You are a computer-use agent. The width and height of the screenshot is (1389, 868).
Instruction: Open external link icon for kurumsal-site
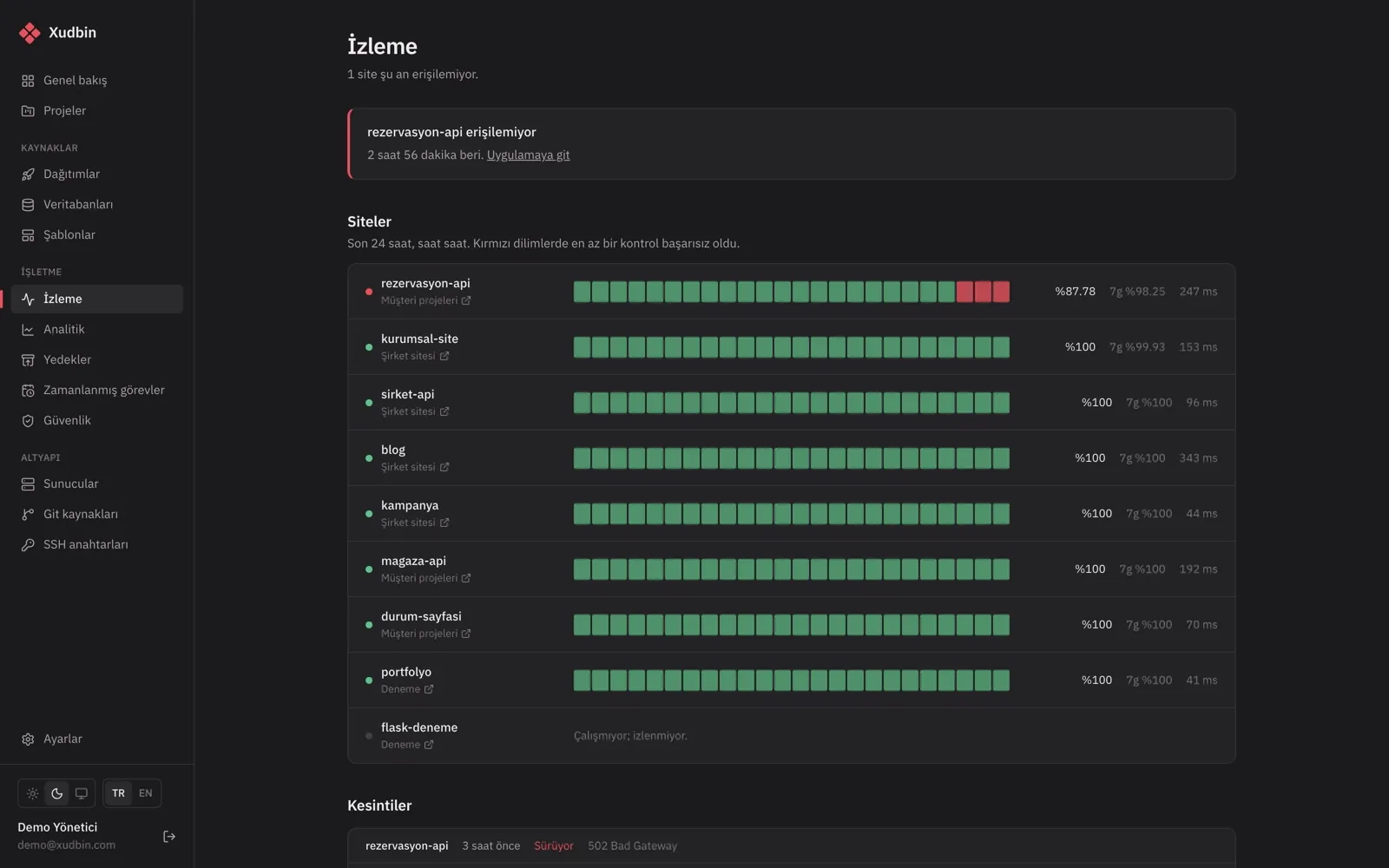point(444,356)
